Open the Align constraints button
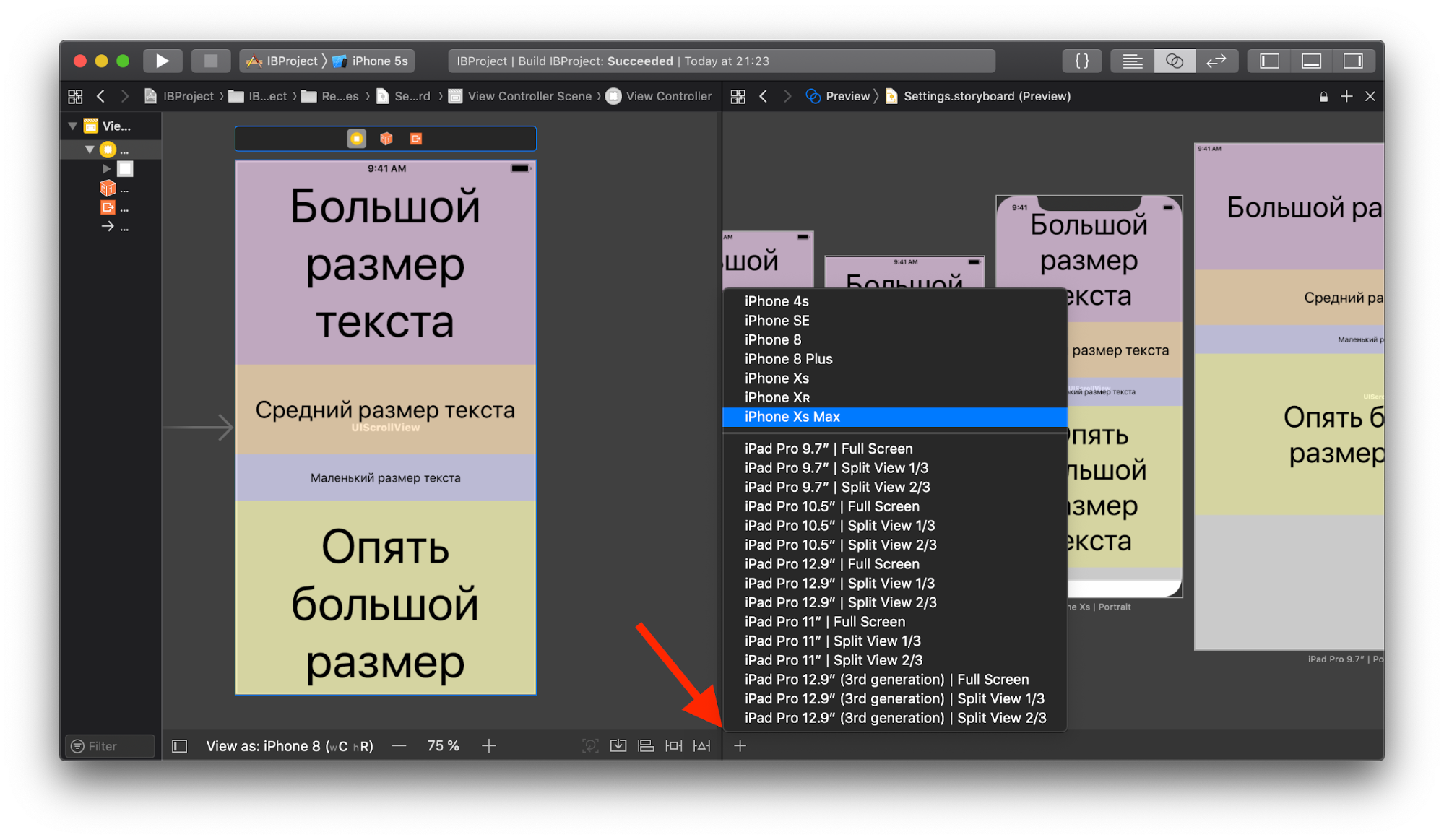The image size is (1444, 840). 646,745
